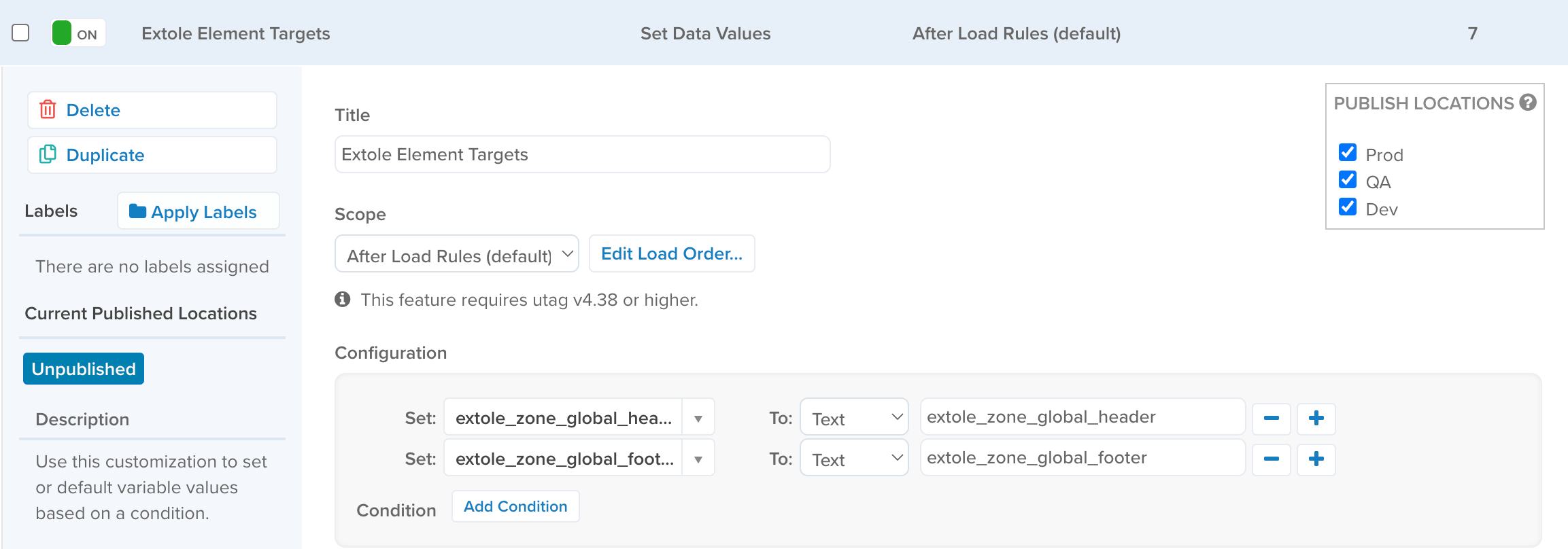
Task: Click After Load Rules (default) in header row
Action: coord(1017,33)
